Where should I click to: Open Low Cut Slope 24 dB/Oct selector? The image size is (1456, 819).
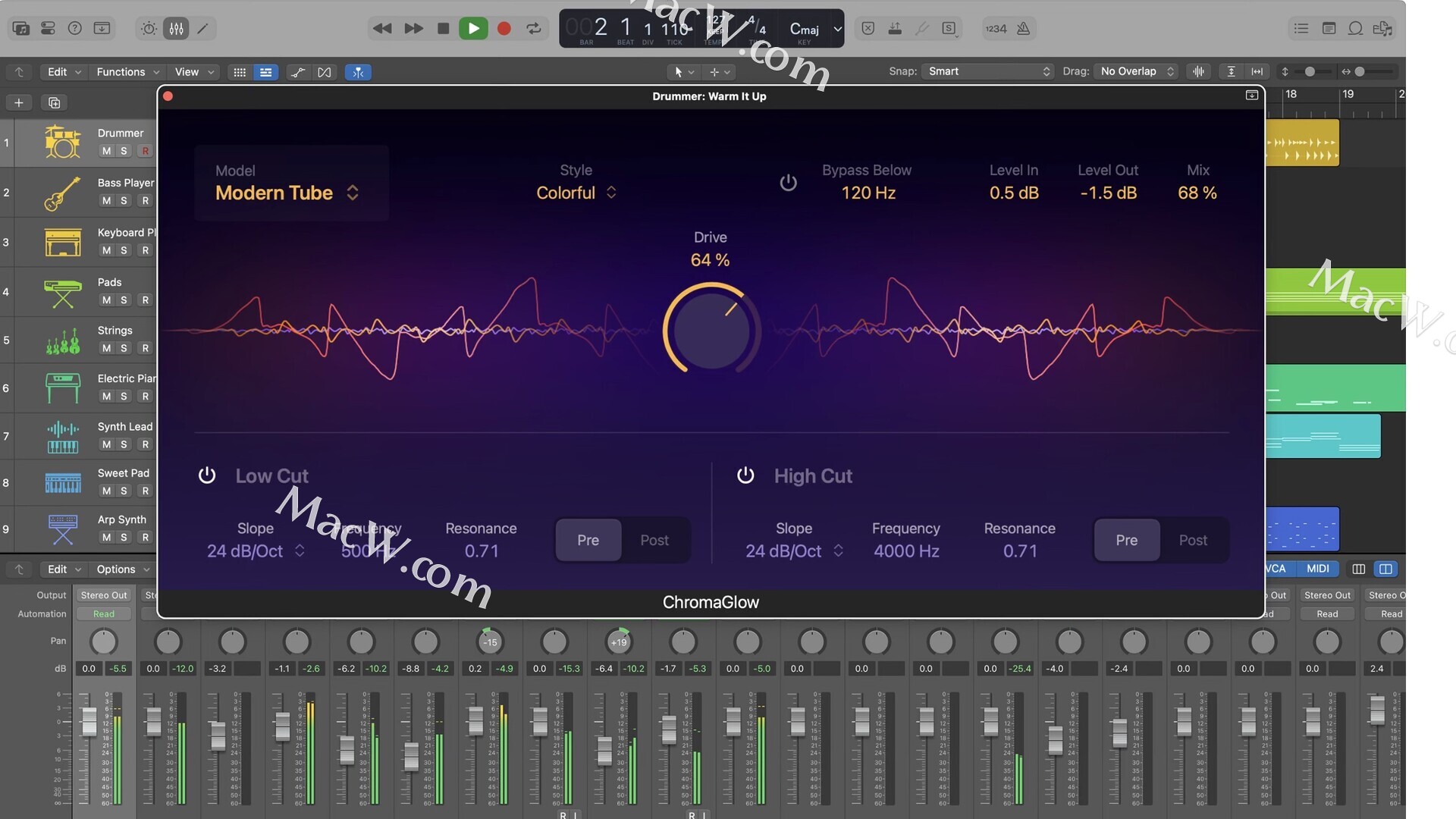(256, 551)
